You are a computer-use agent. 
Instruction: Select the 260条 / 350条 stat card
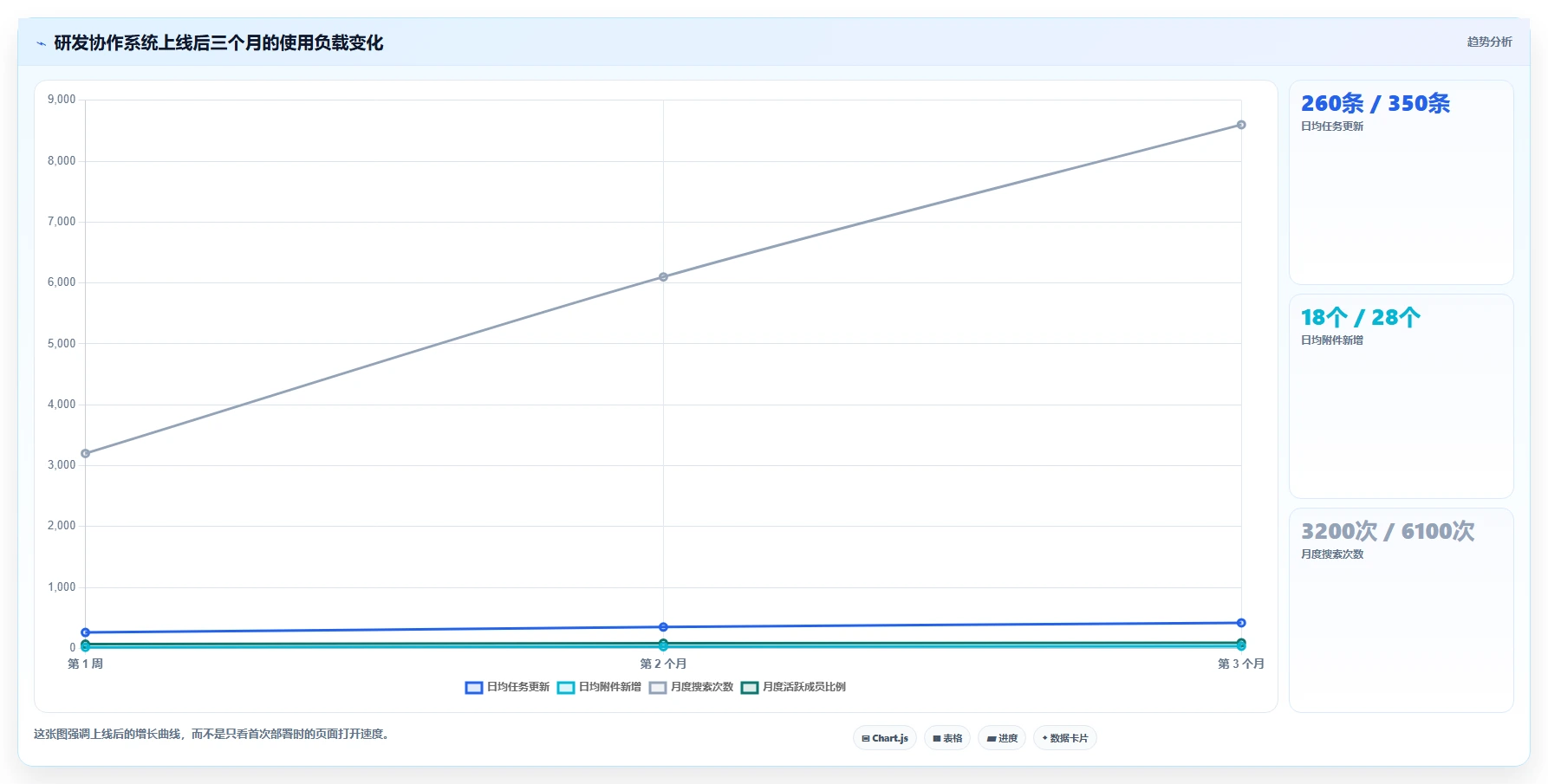1401,183
